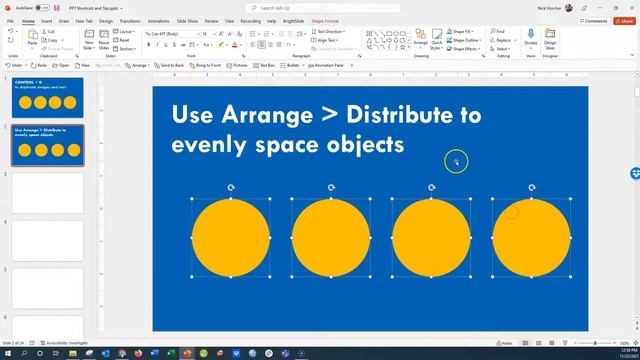Insert a New Slide from ribbon
This screenshot has height=360, width=640.
(x=89, y=39)
